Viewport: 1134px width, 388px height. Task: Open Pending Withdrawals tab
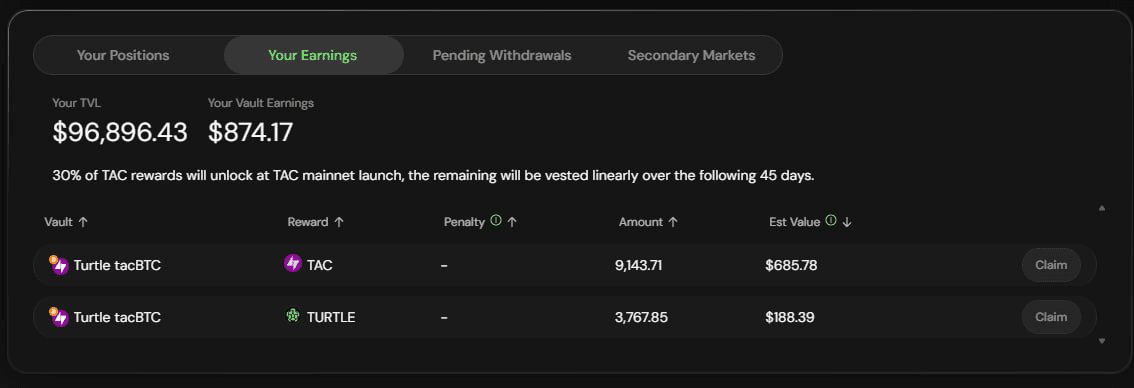pyautogui.click(x=502, y=55)
